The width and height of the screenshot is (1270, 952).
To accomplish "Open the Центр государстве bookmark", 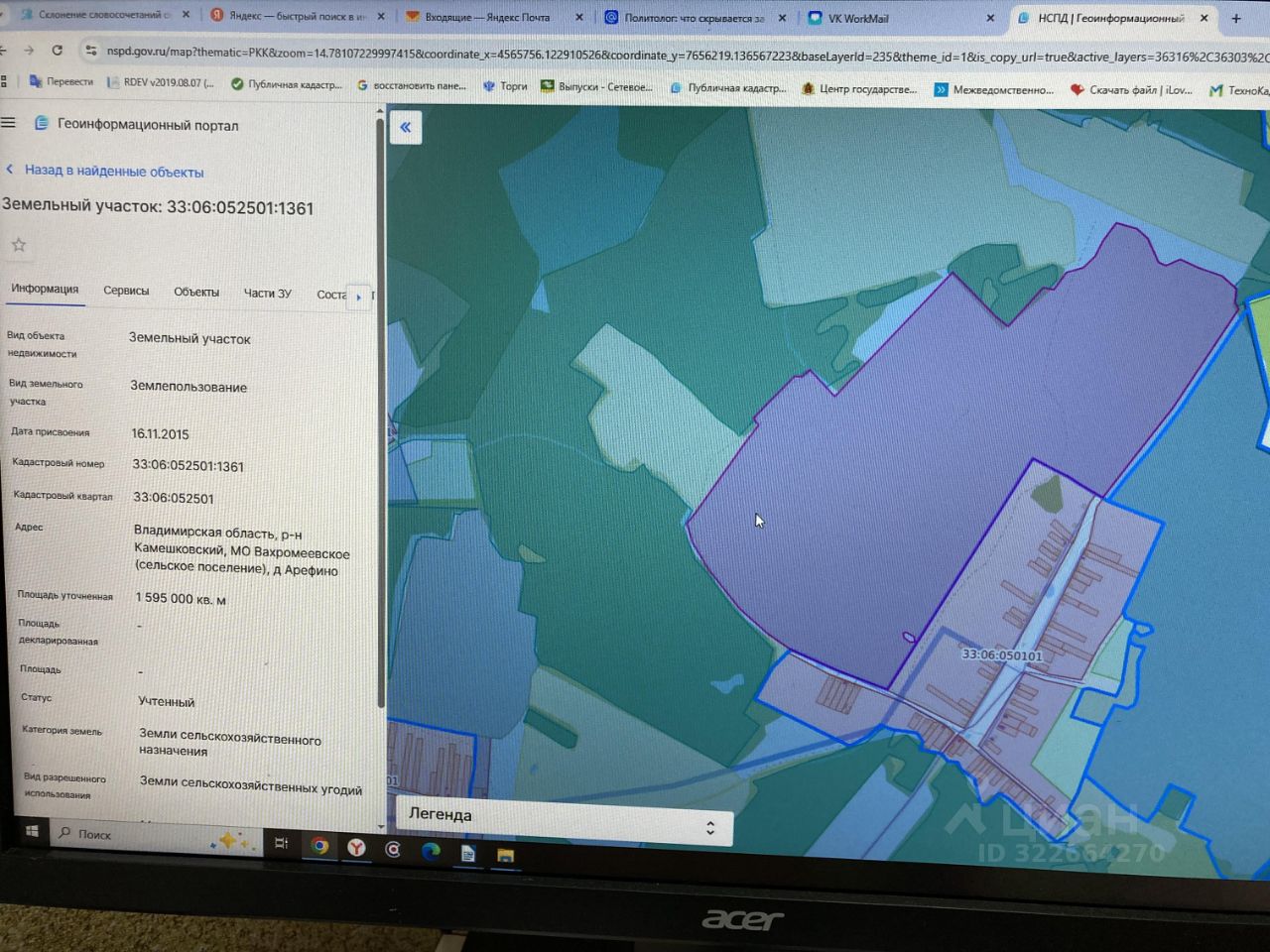I will click(859, 88).
